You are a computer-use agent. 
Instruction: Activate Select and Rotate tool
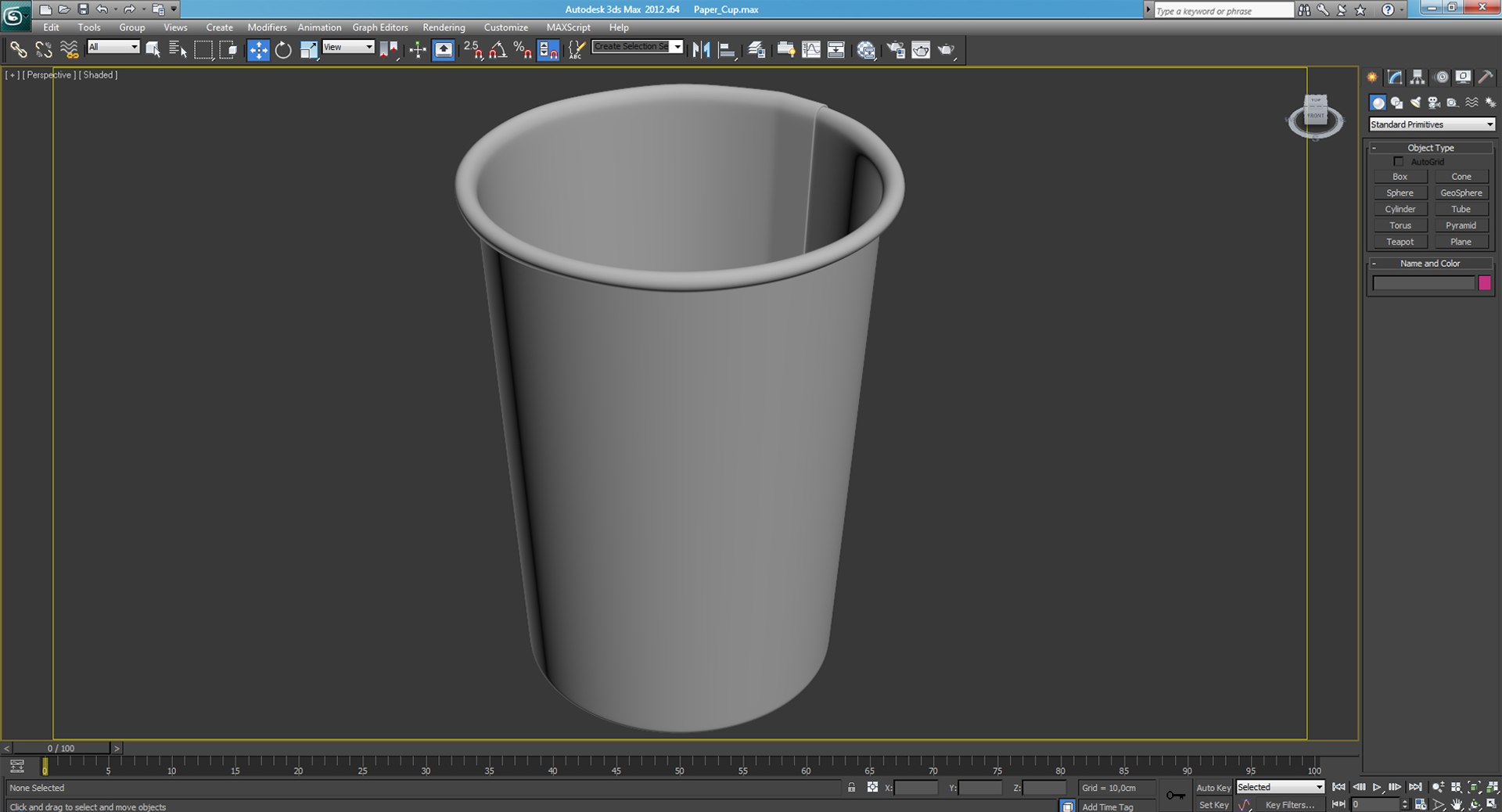pyautogui.click(x=283, y=50)
